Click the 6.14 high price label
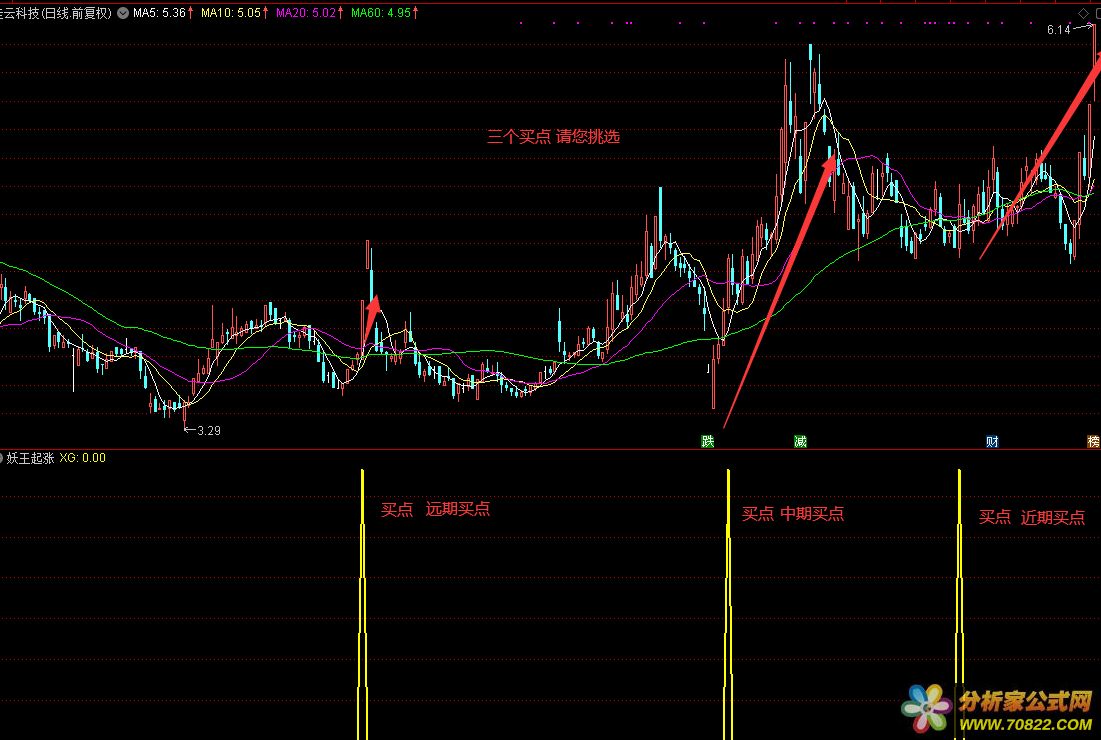The image size is (1101, 740). click(x=1058, y=29)
